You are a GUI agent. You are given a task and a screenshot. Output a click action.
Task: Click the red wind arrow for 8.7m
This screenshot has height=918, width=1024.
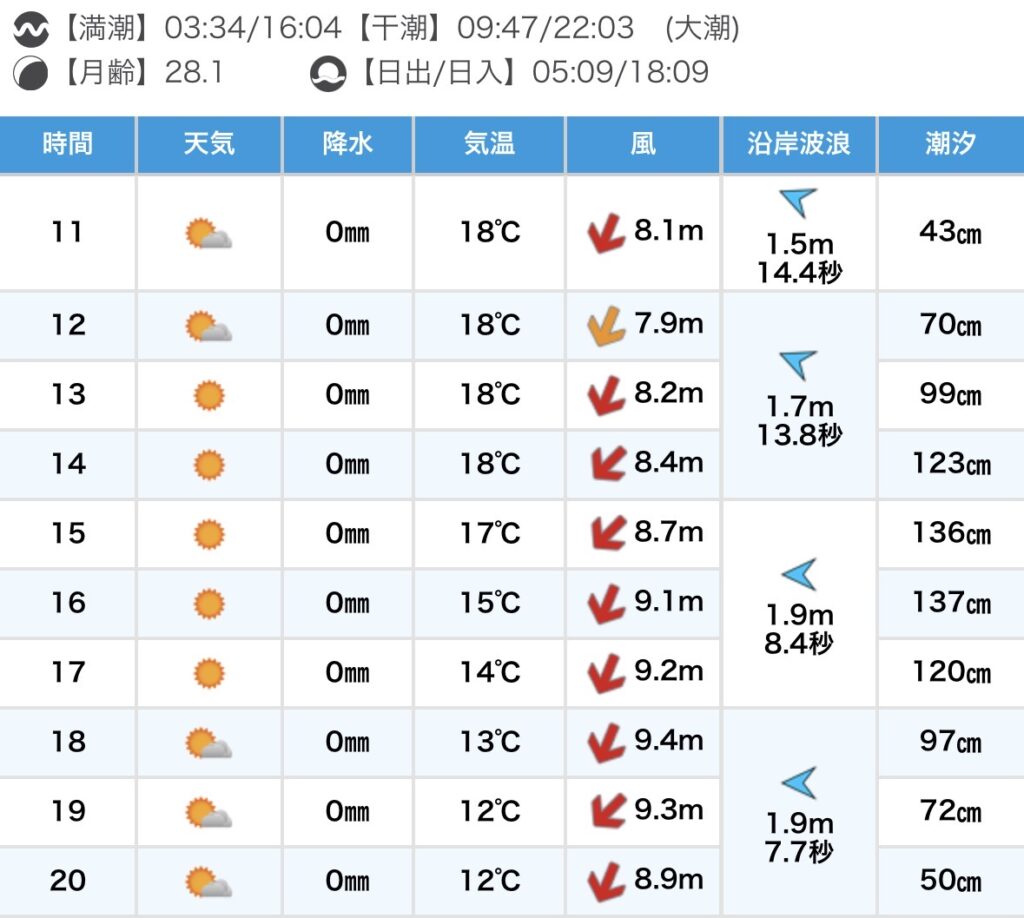tap(606, 532)
